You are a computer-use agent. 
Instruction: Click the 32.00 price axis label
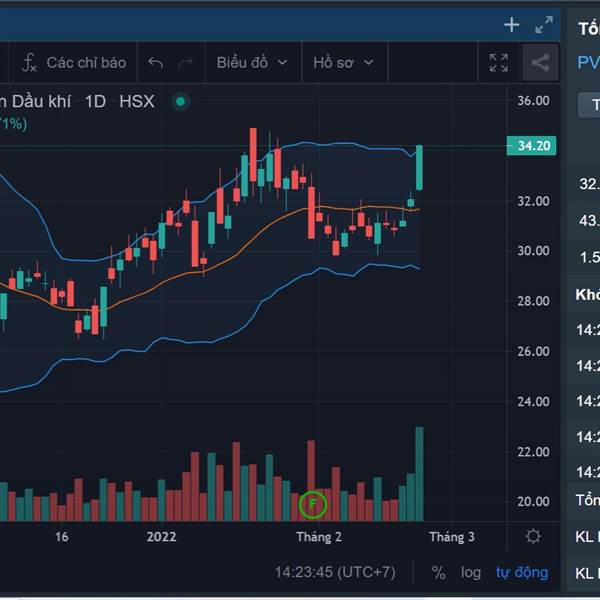[533, 201]
